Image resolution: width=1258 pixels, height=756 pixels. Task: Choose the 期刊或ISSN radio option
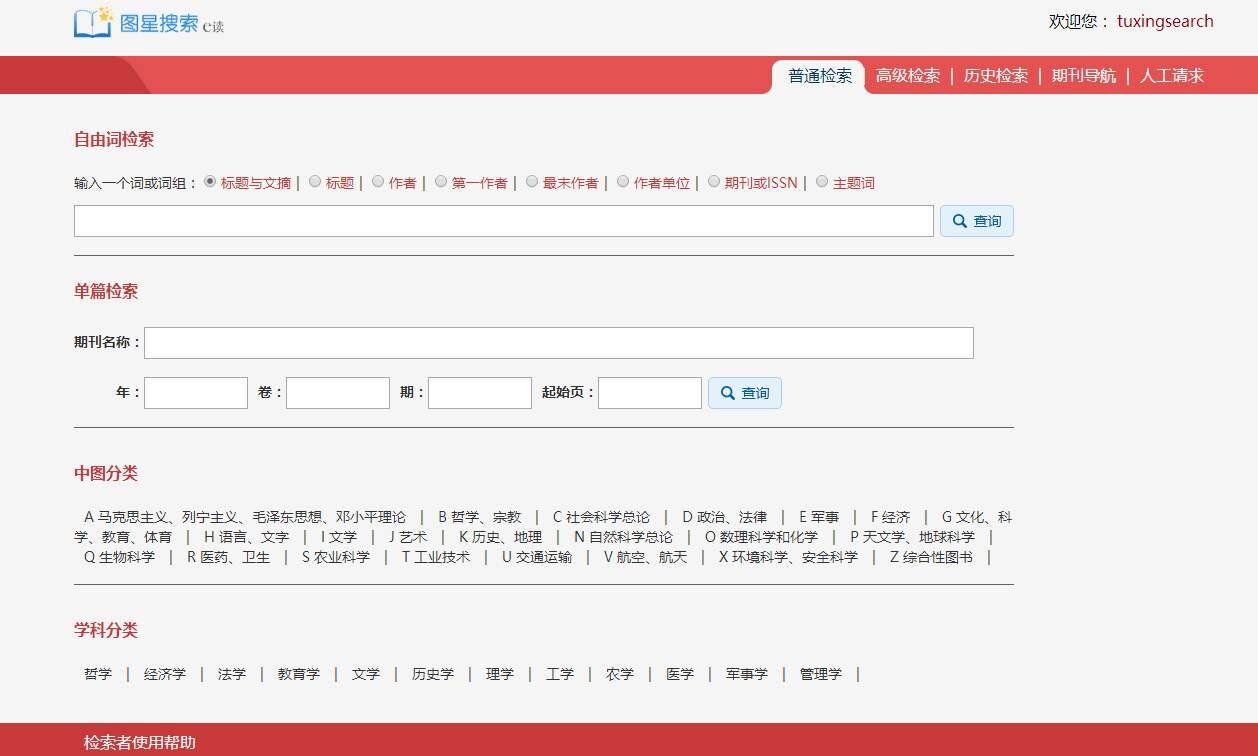(x=714, y=182)
